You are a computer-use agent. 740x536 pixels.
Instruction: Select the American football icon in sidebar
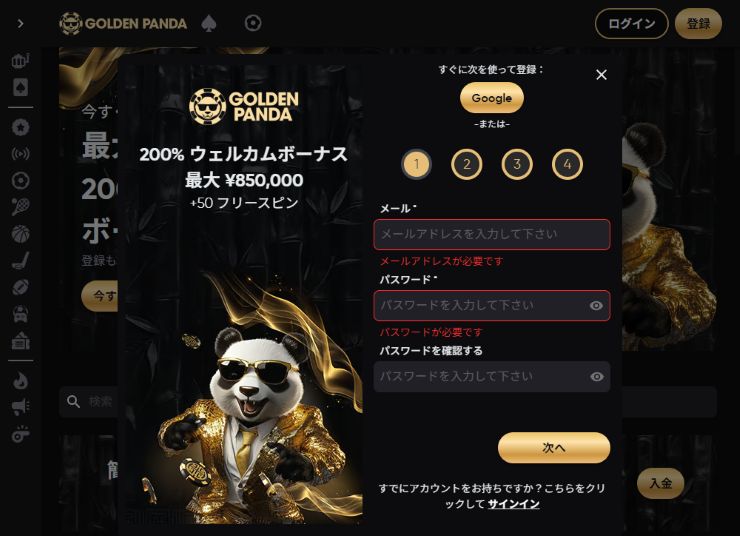point(21,286)
